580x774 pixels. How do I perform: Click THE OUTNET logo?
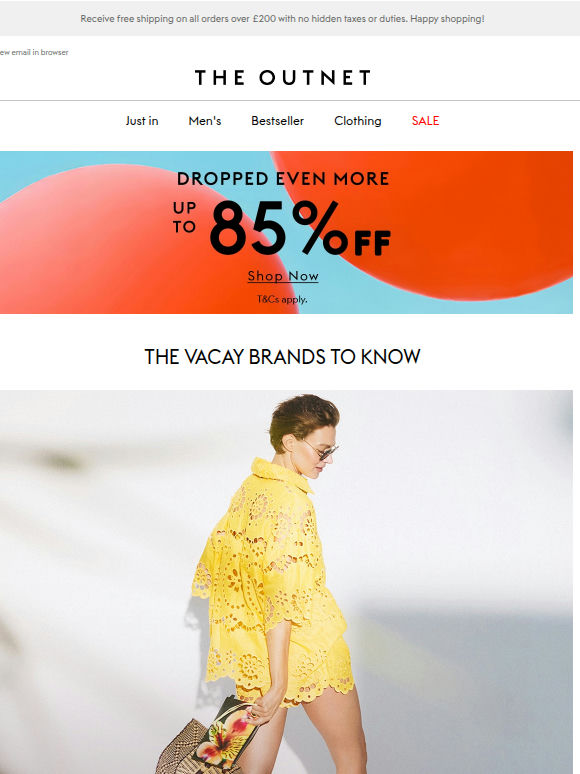pyautogui.click(x=282, y=77)
